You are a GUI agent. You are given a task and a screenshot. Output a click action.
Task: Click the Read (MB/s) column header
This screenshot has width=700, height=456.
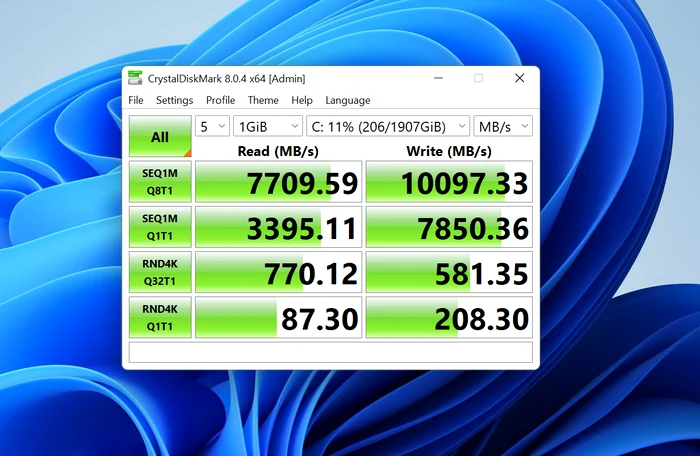click(278, 151)
